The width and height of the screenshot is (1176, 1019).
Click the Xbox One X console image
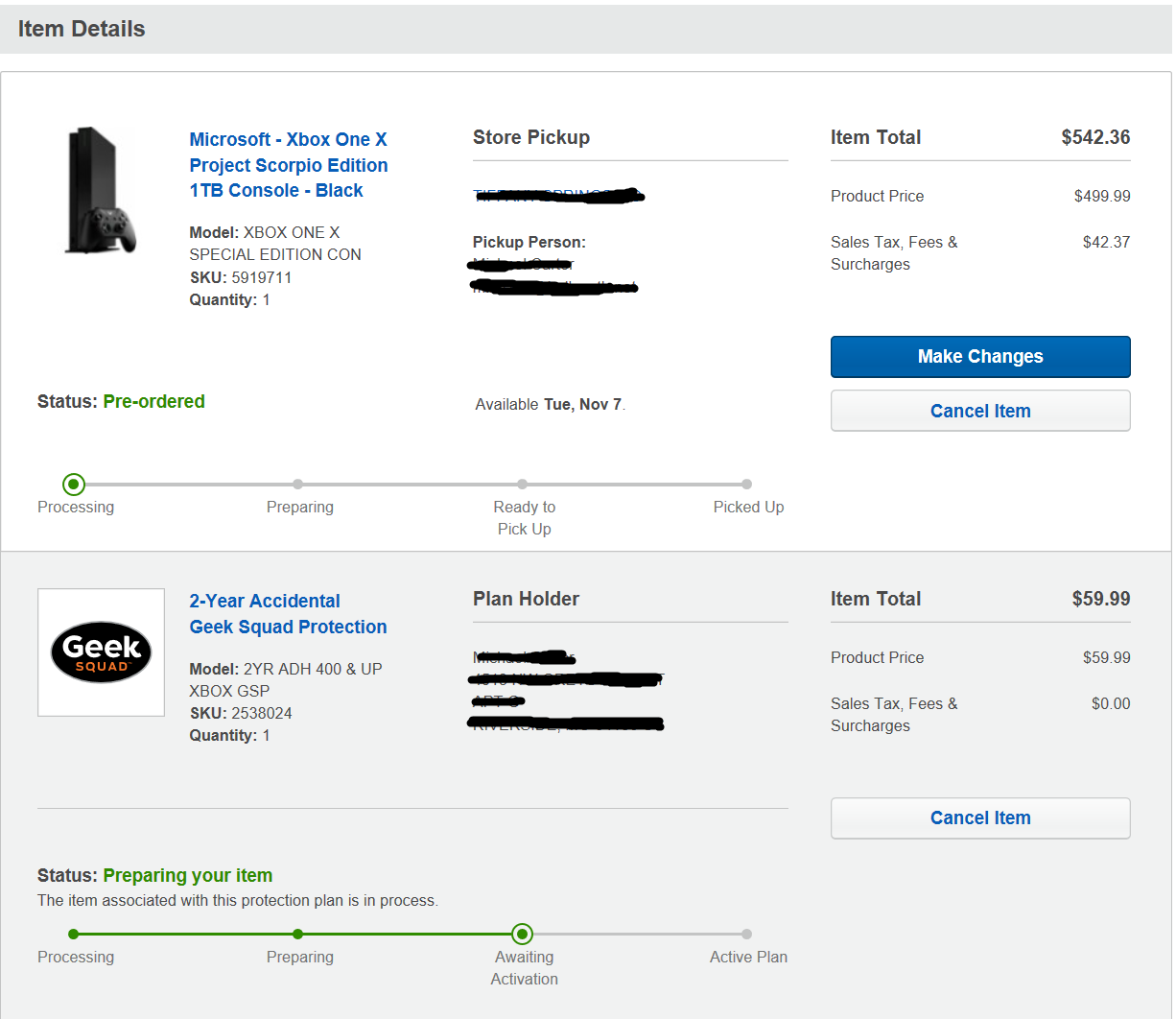100,191
